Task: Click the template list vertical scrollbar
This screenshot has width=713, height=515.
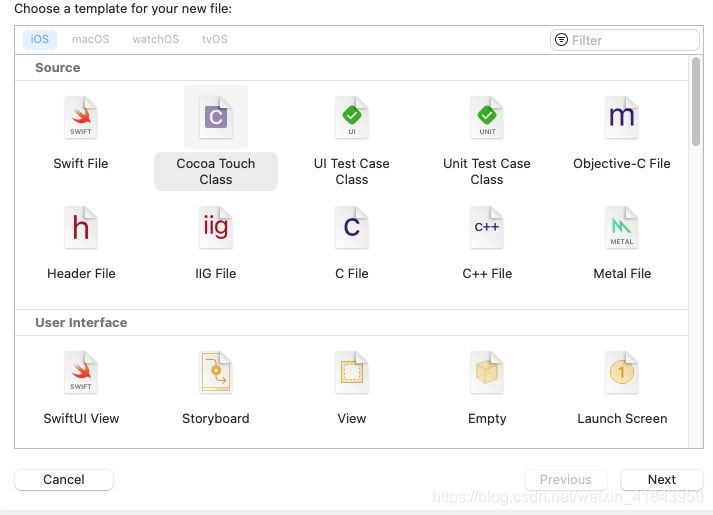Action: [696, 101]
